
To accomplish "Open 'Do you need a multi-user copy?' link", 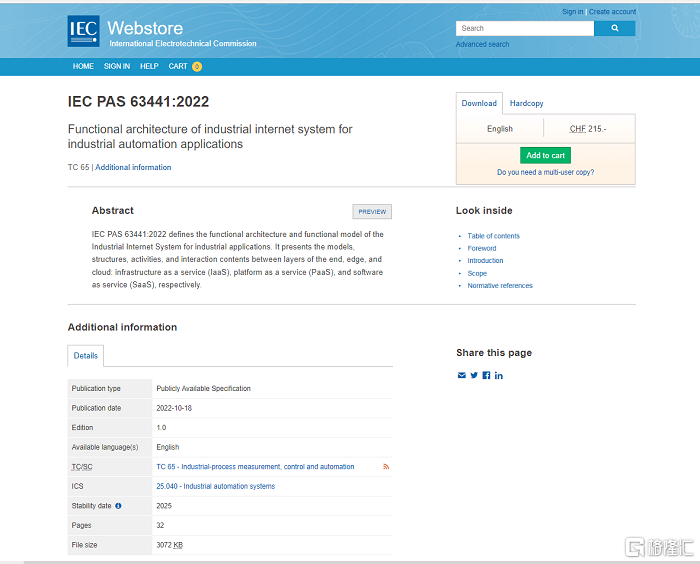I will click(x=546, y=172).
